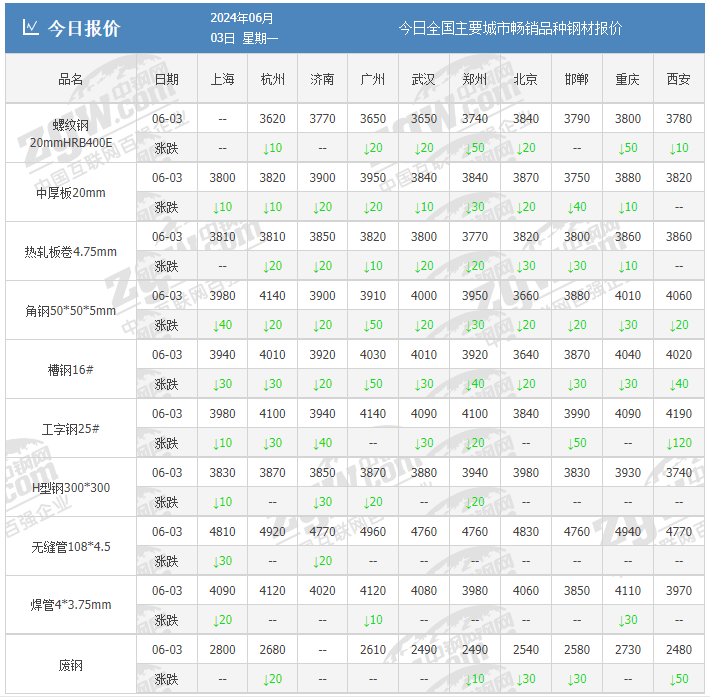Select the 今日报价 header title
The image size is (710, 698).
point(84,29)
